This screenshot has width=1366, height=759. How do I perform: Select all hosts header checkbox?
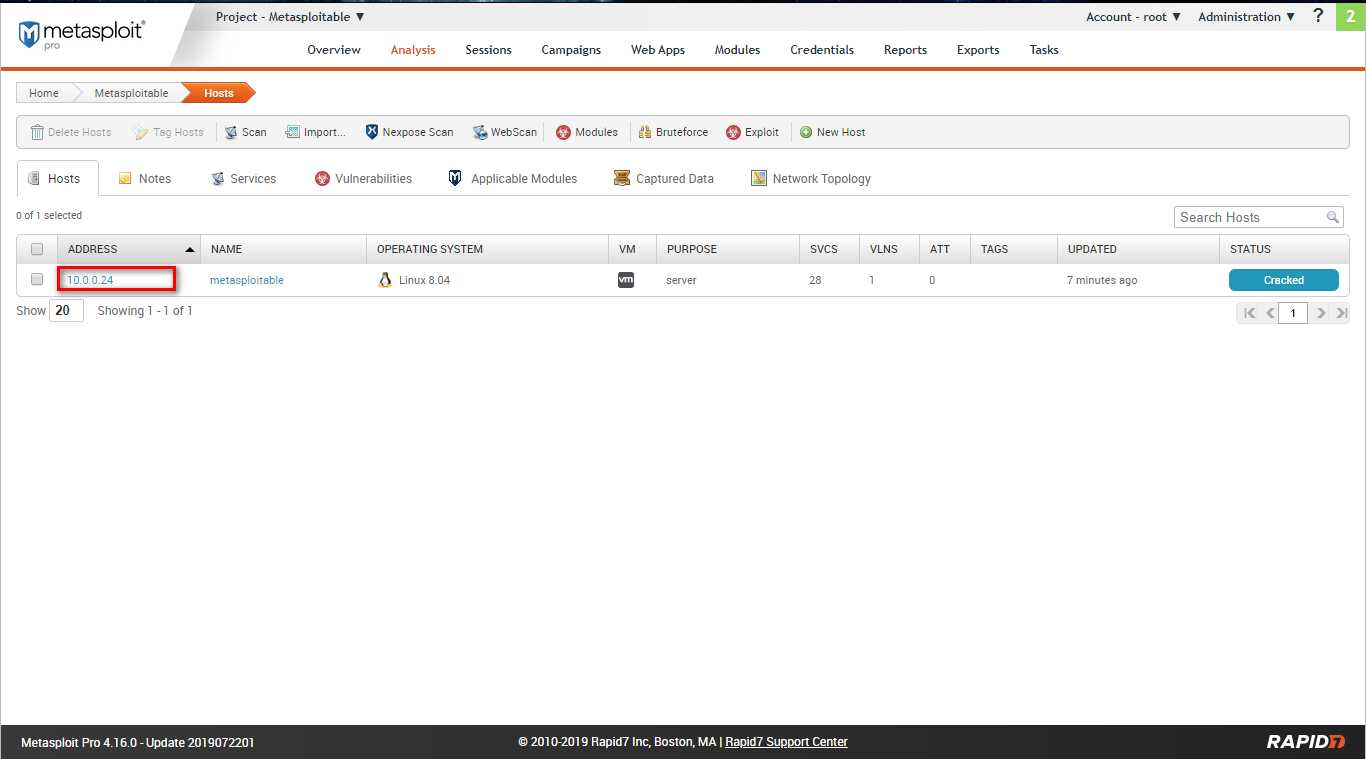tap(37, 249)
